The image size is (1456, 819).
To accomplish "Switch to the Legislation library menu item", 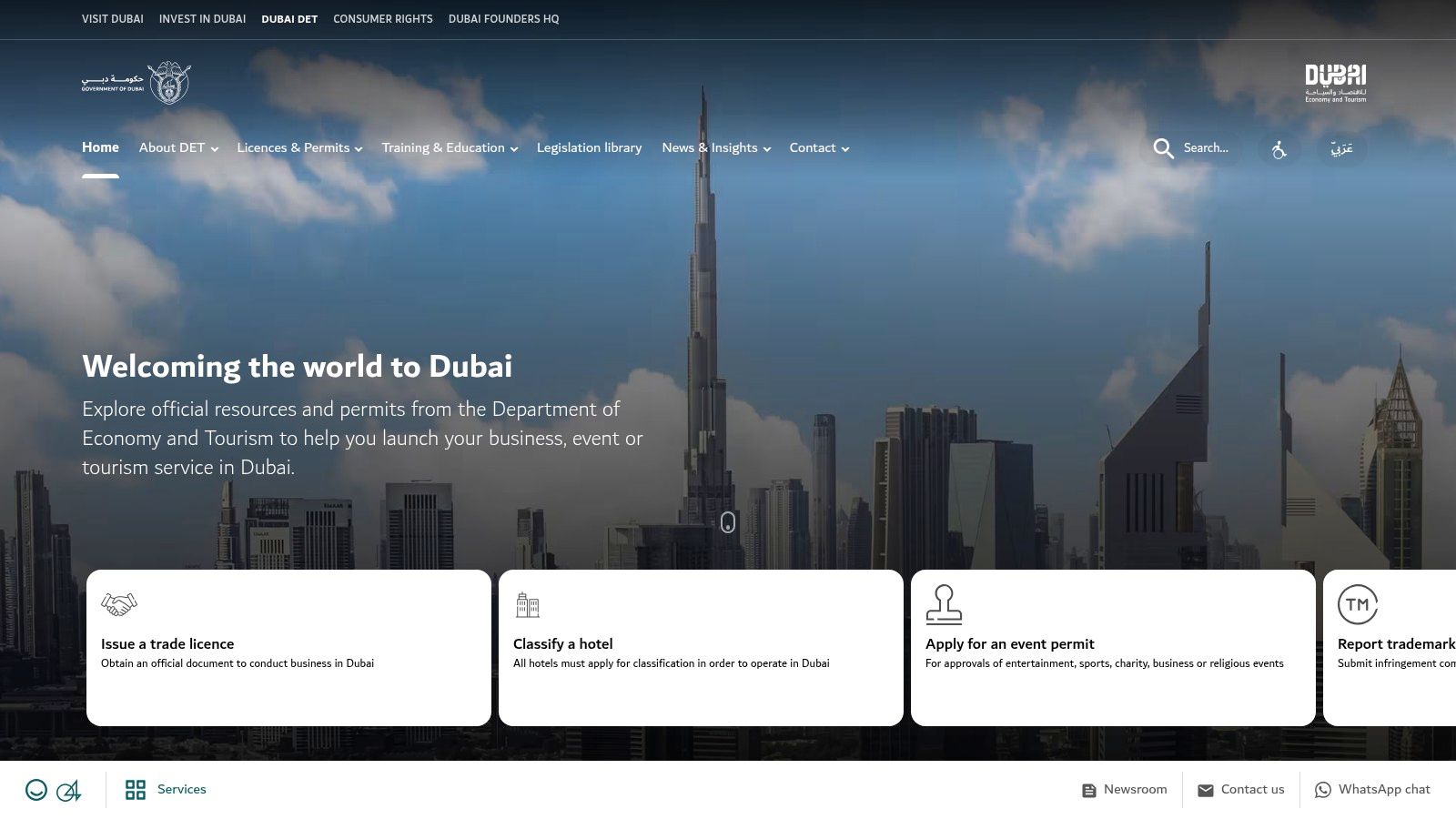I will 589,147.
